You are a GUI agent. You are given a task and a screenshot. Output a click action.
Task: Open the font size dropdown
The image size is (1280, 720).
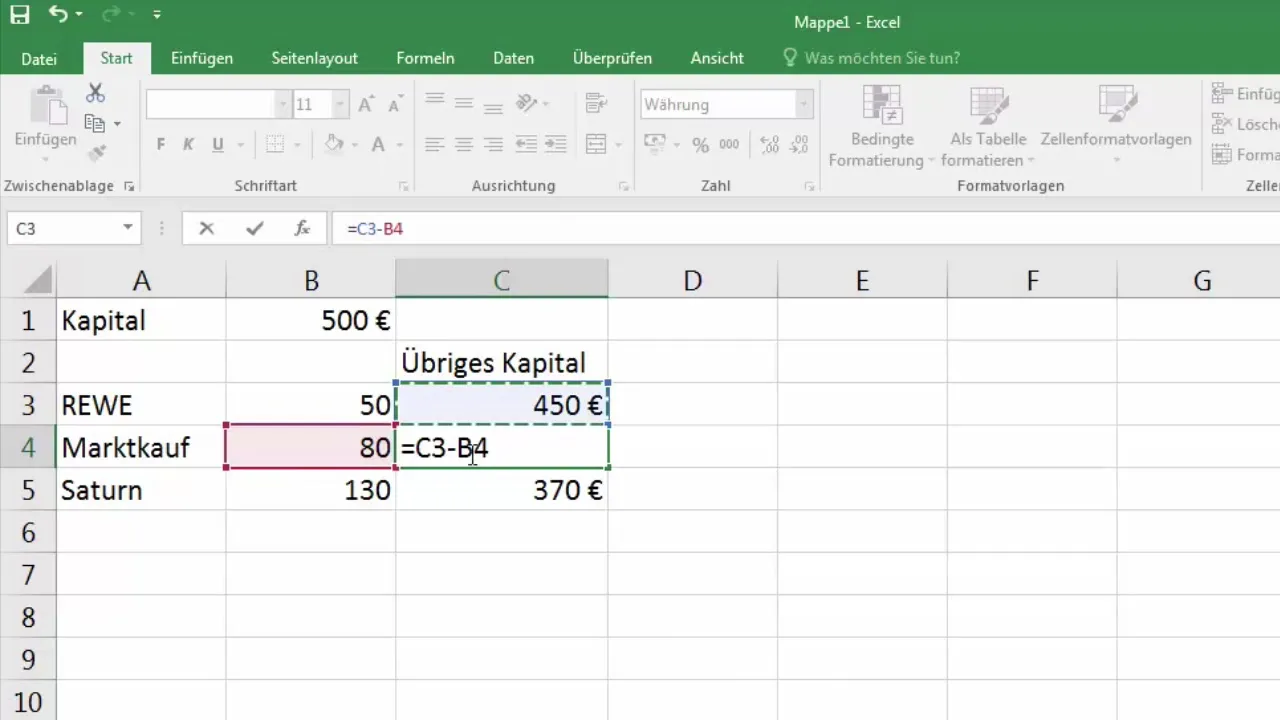coord(340,105)
